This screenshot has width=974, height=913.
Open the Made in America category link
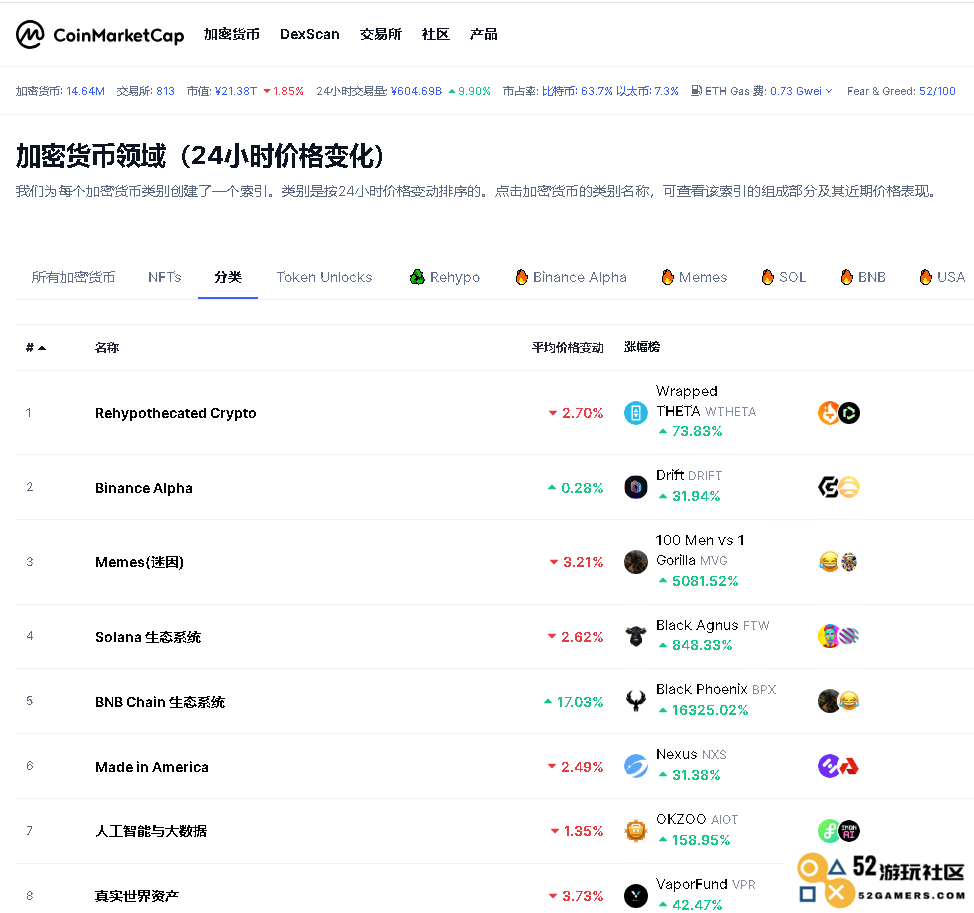152,767
